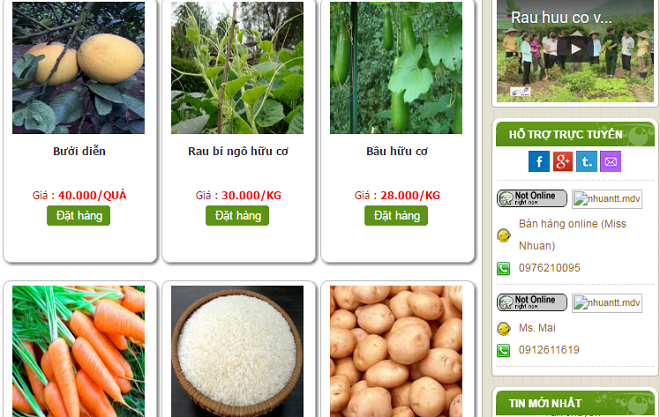This screenshot has width=660, height=417.
Task: Open the Bưởi diễn product title
Action: [x=79, y=151]
